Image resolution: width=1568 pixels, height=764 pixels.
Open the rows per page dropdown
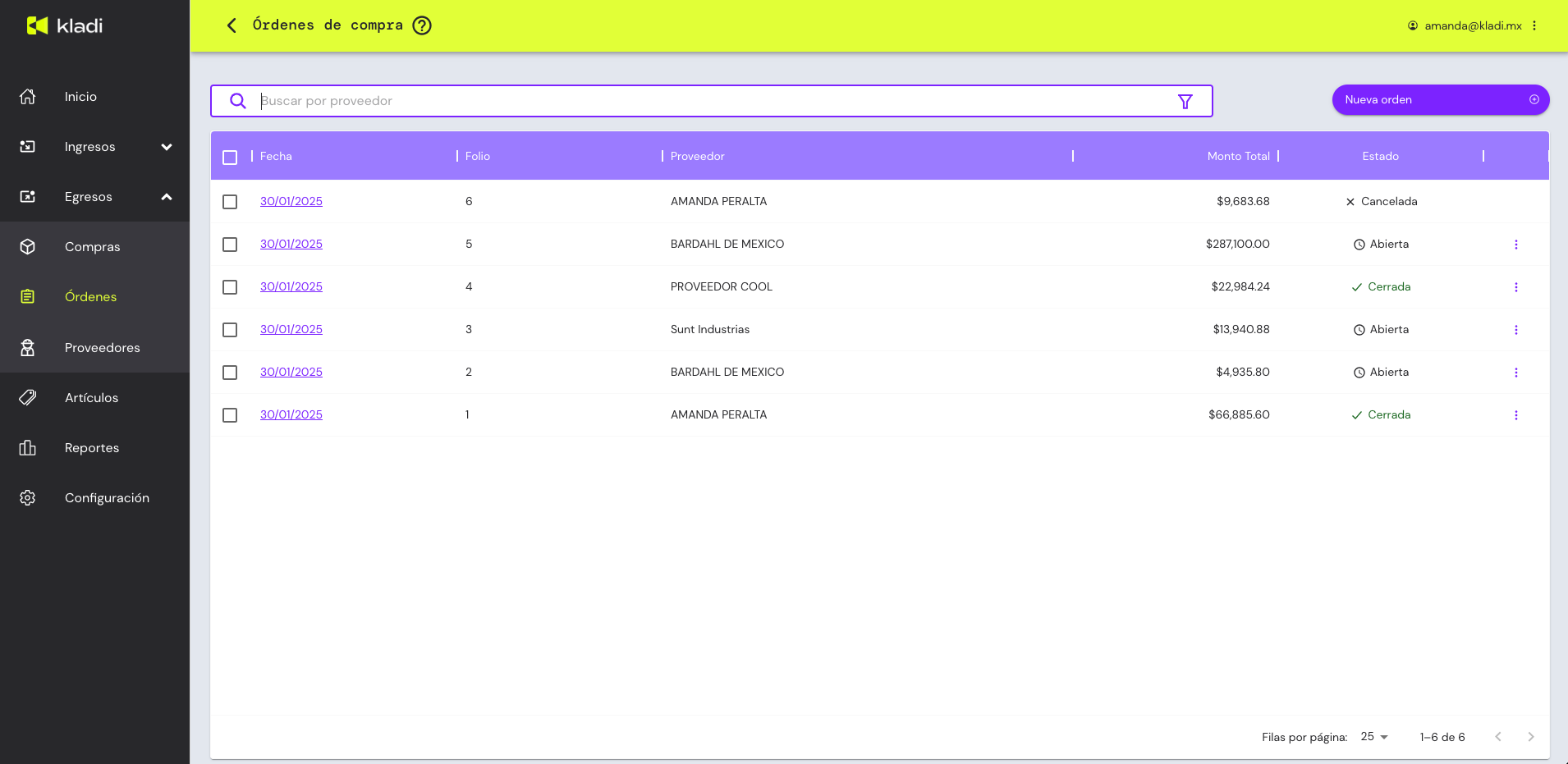coord(1373,737)
